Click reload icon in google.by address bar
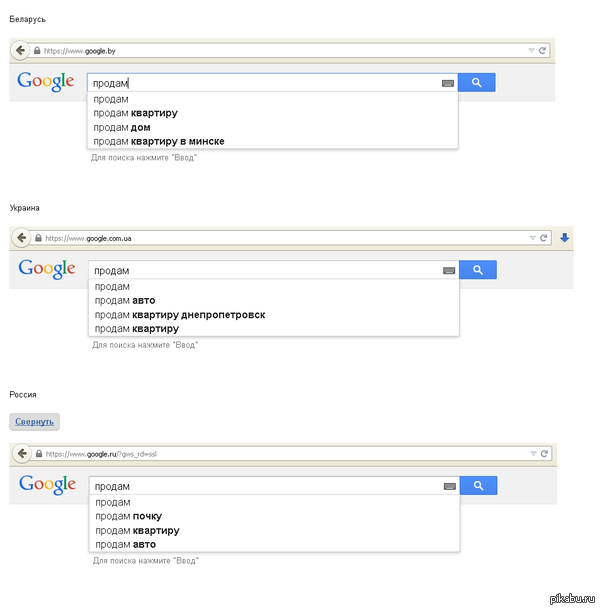The image size is (600, 610). [542, 51]
